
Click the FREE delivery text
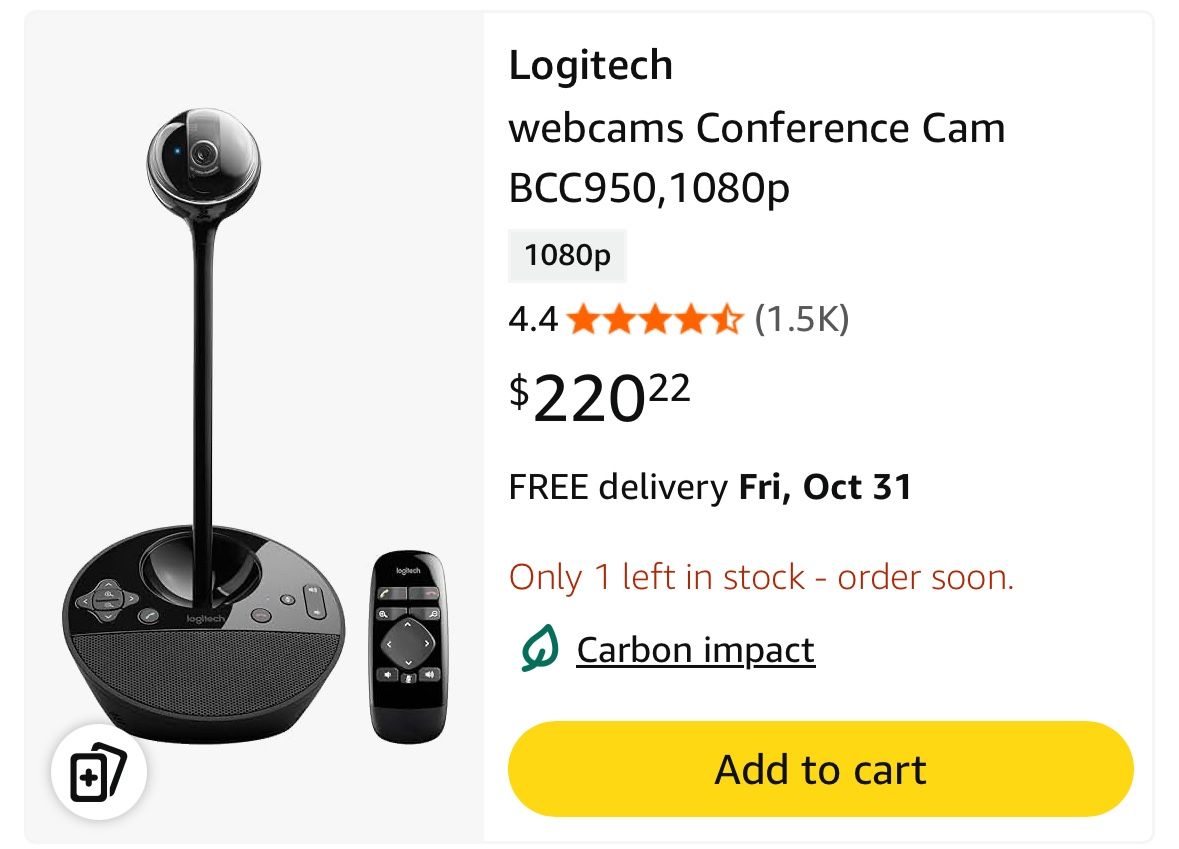pos(618,487)
